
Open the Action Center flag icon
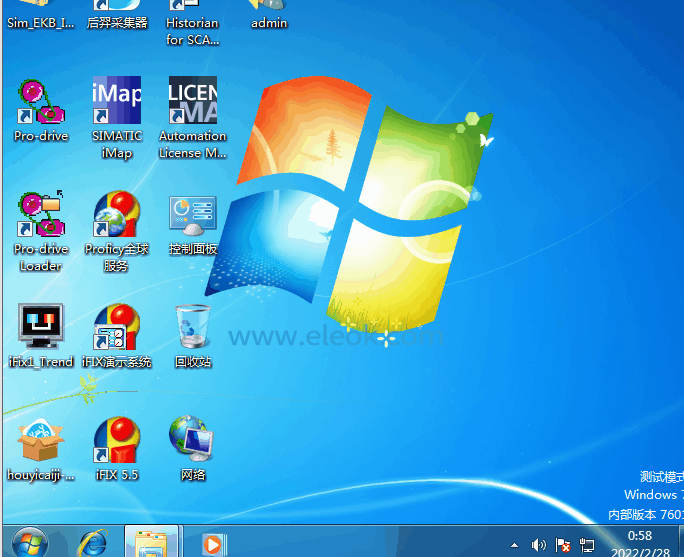tap(563, 545)
